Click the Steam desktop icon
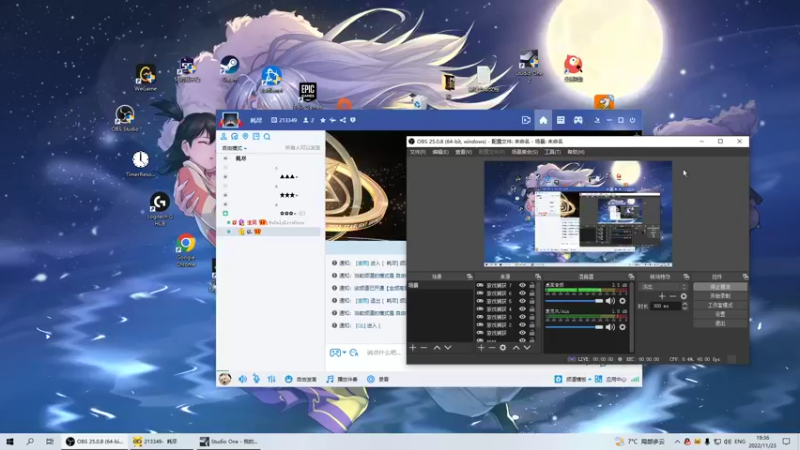The height and width of the screenshot is (450, 800). click(230, 70)
